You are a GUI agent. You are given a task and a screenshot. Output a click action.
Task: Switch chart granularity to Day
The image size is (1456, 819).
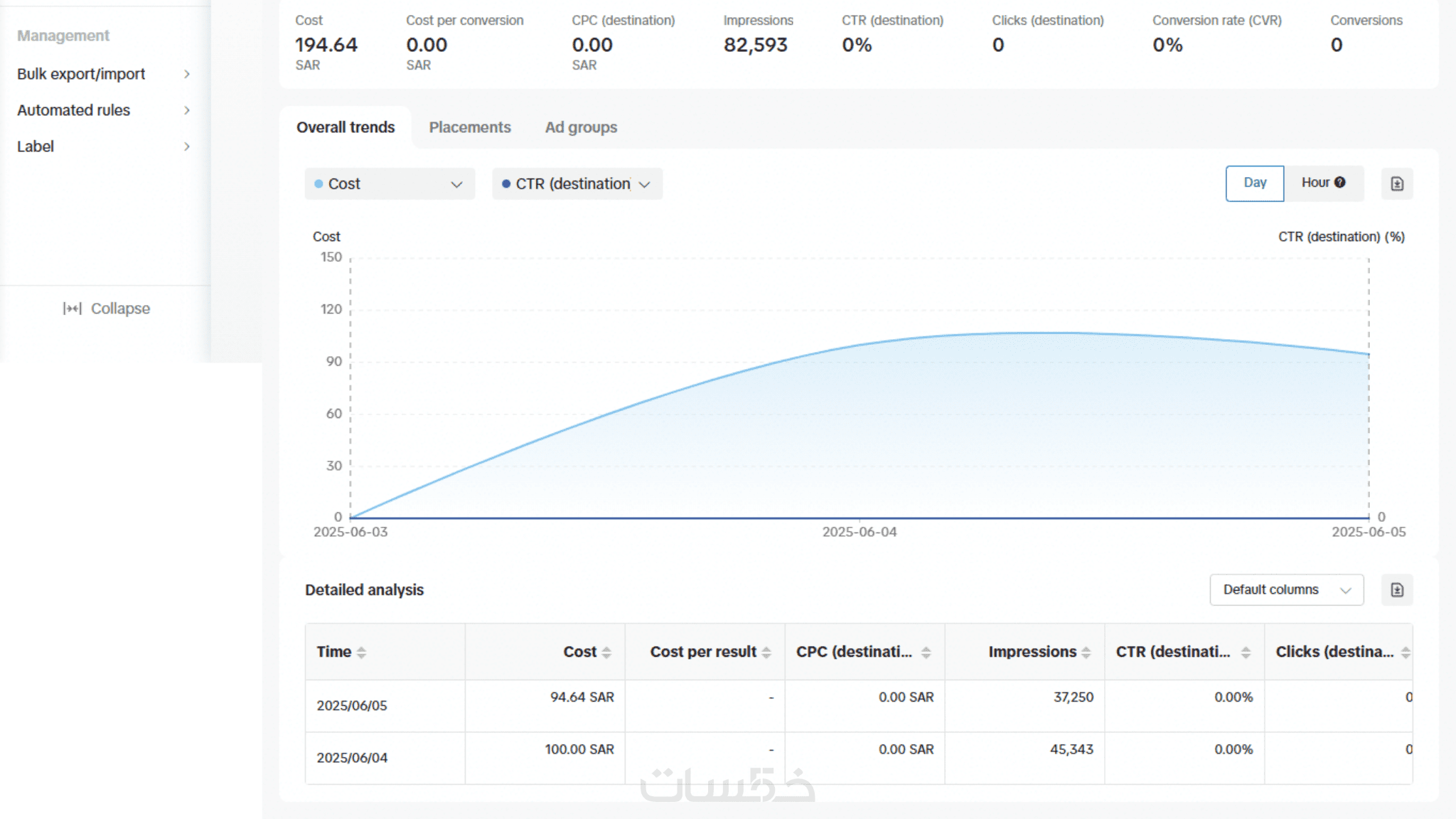(x=1254, y=183)
